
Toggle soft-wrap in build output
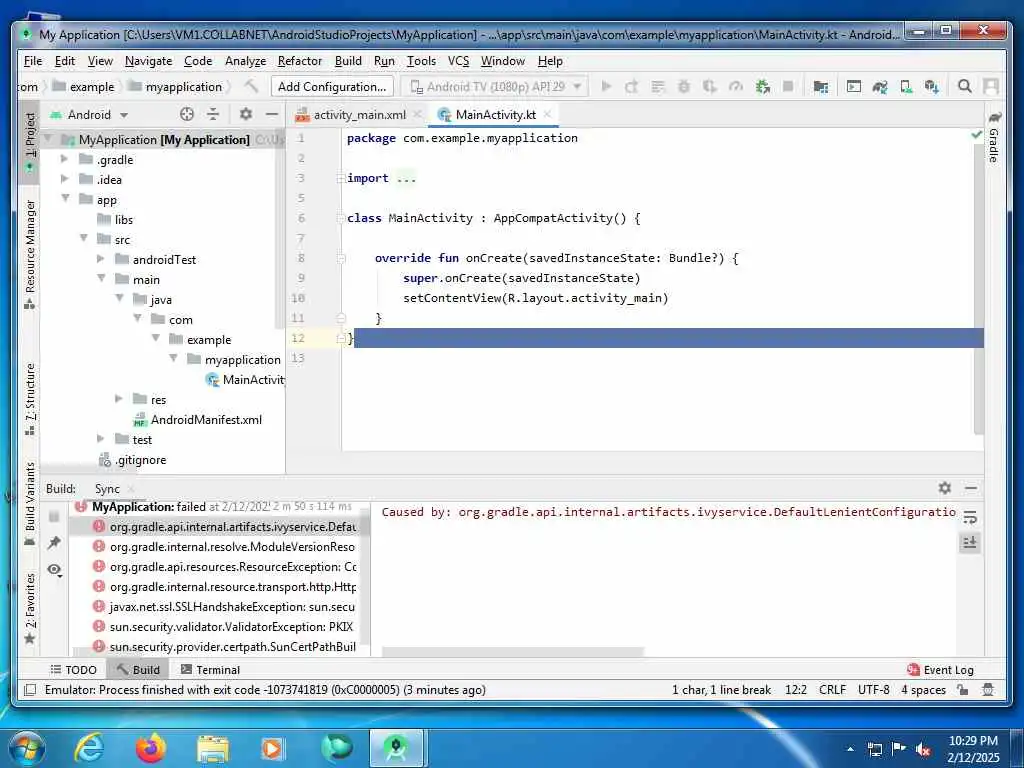(x=970, y=517)
